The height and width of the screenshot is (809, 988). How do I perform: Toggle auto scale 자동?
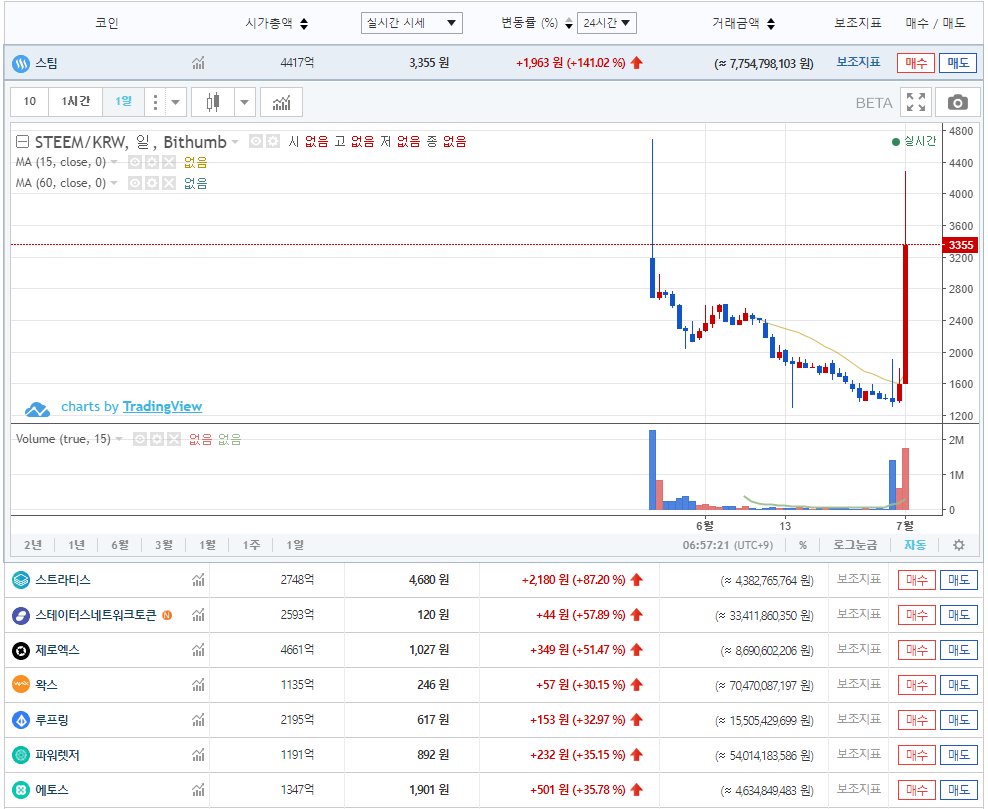pyautogui.click(x=915, y=545)
